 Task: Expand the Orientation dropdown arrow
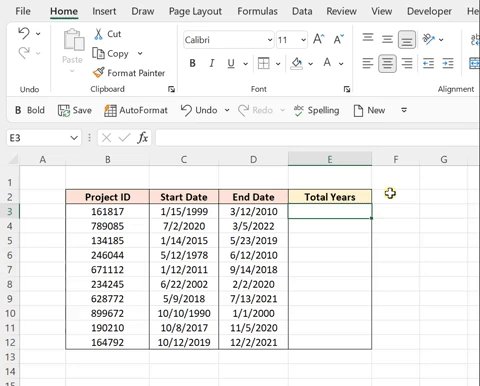point(441,40)
